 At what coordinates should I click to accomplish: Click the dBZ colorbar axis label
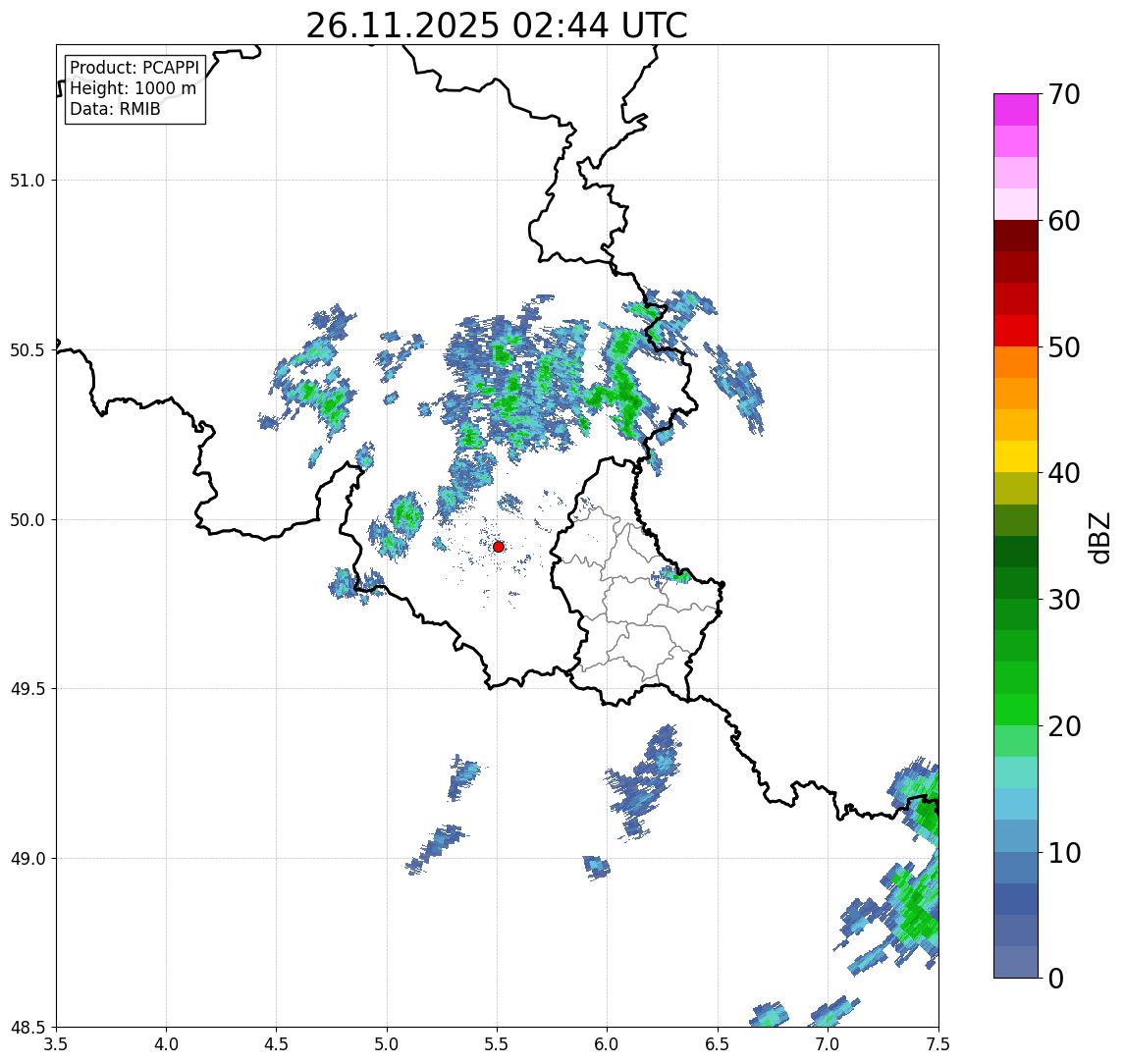pyautogui.click(x=1098, y=538)
